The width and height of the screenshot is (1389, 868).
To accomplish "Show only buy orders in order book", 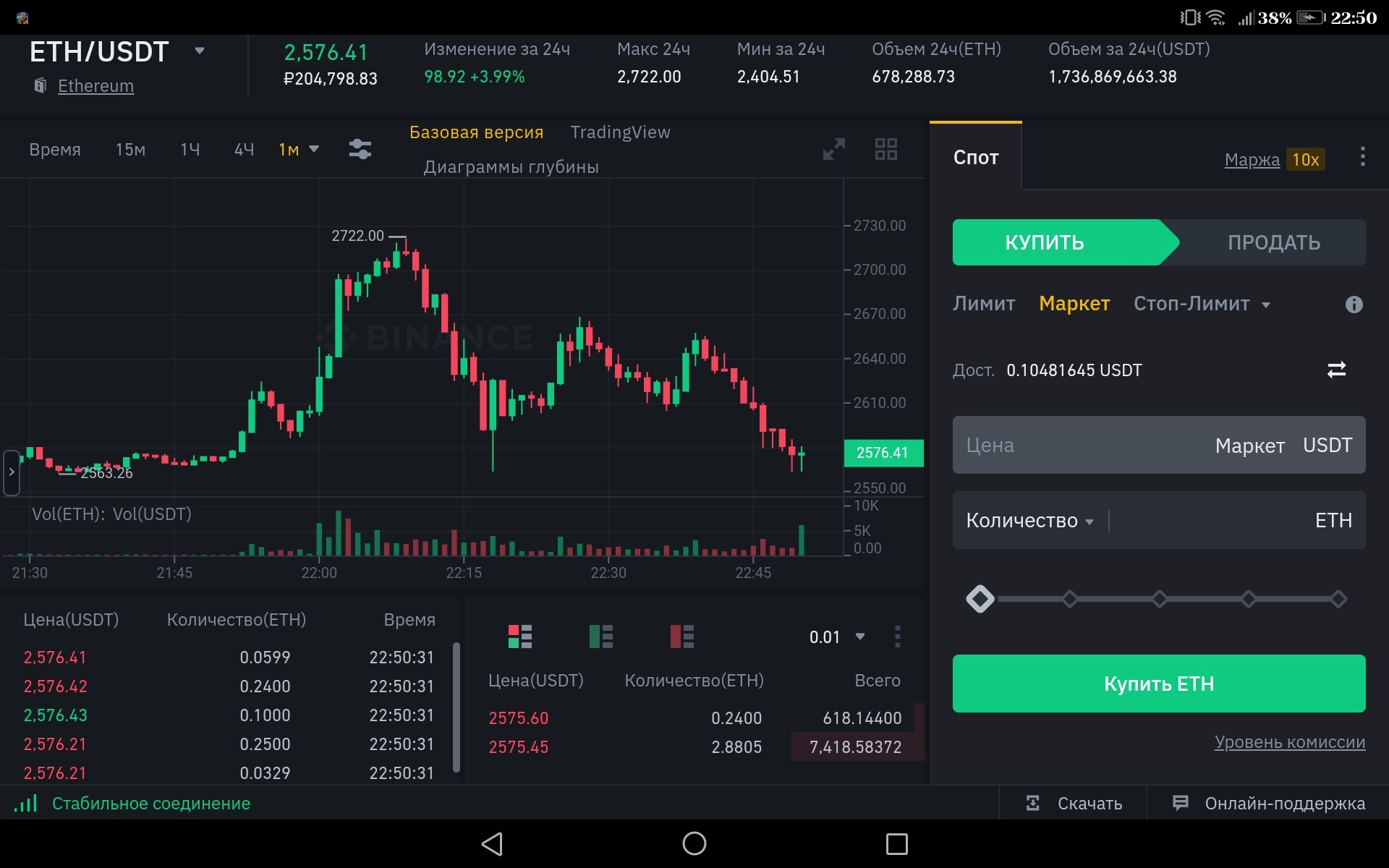I will pyautogui.click(x=600, y=637).
